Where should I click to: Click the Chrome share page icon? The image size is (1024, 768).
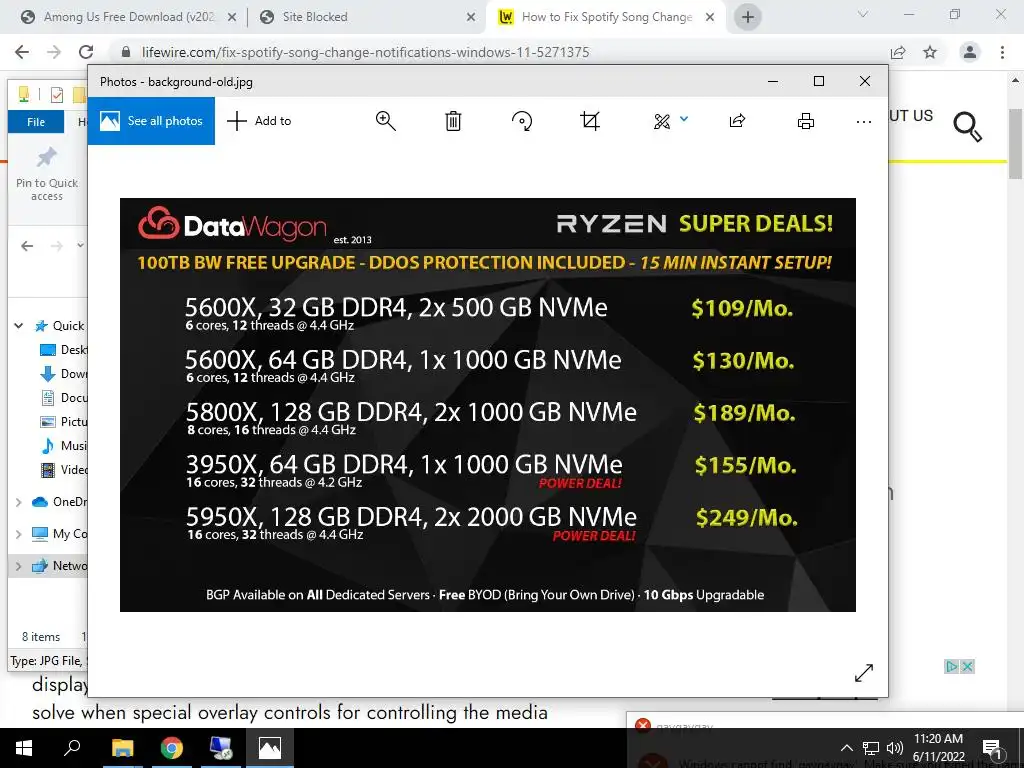[x=899, y=52]
